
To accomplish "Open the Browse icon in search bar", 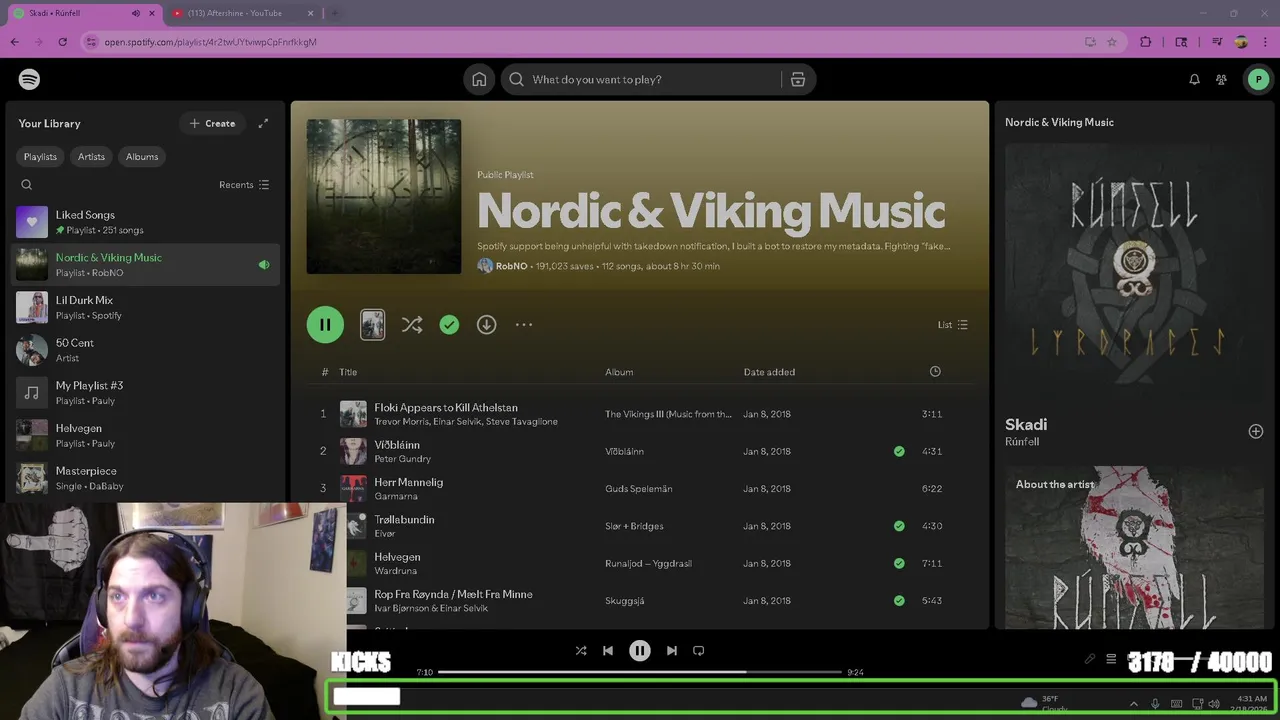I will pyautogui.click(x=798, y=79).
